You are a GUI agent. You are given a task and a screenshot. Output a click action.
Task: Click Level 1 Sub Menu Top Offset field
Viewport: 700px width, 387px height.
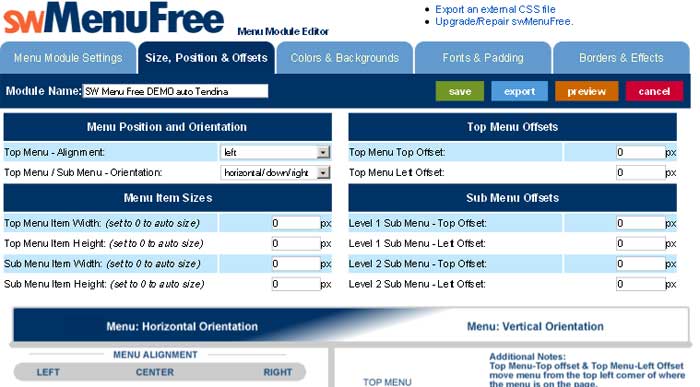(x=640, y=223)
